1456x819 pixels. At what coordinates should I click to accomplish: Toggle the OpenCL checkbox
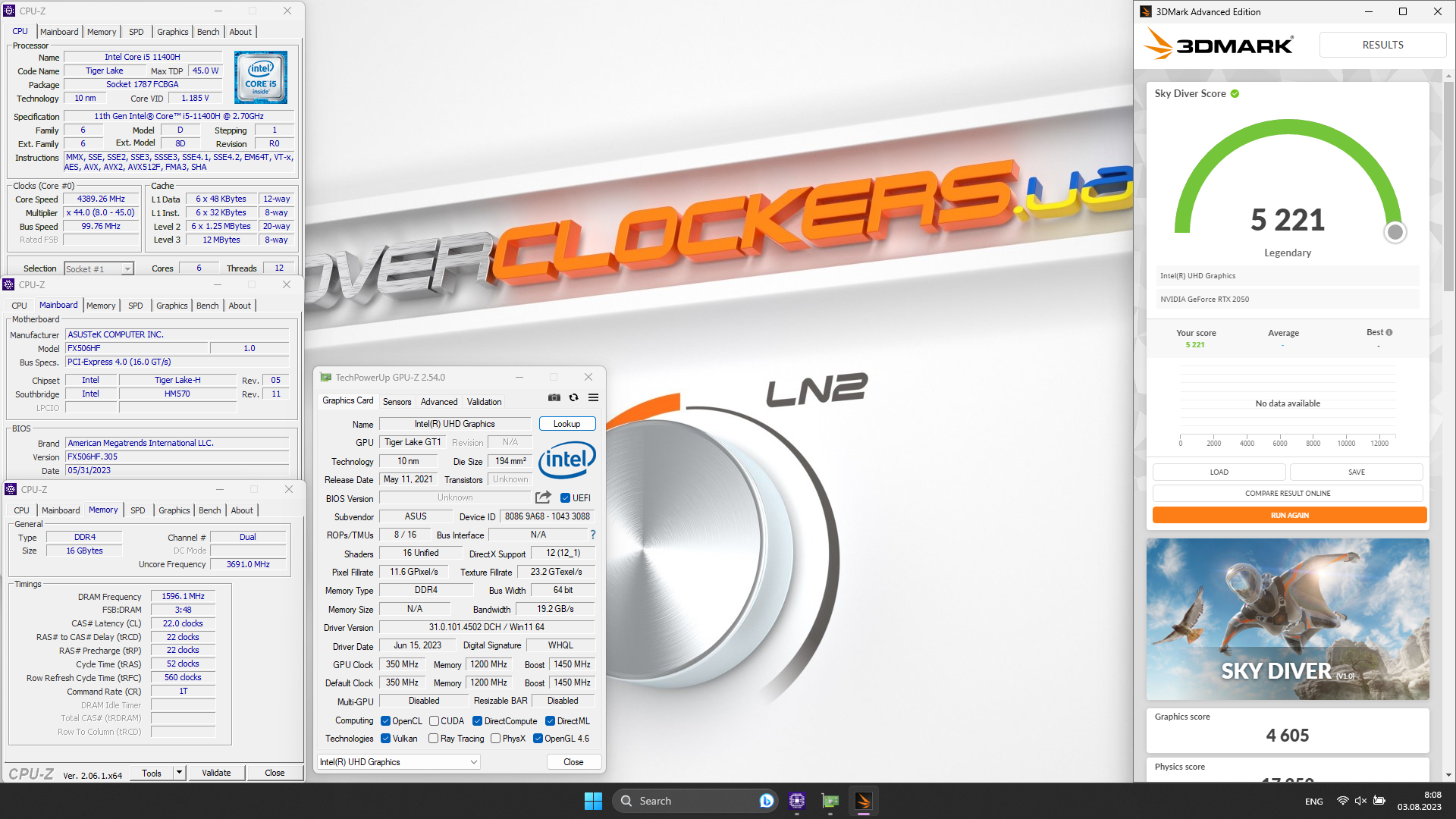pos(385,721)
